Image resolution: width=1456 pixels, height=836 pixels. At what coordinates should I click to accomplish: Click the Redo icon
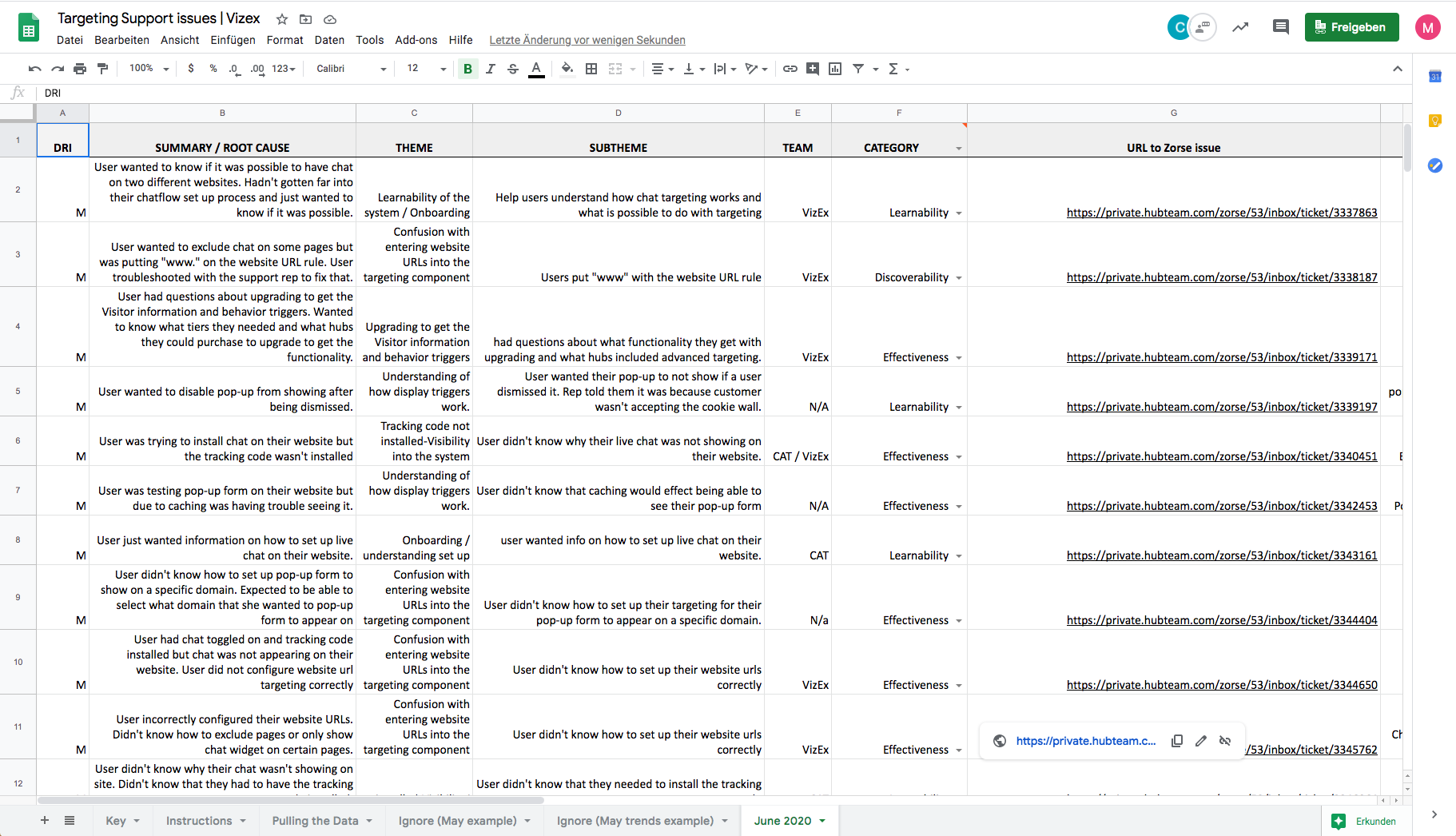(x=58, y=69)
